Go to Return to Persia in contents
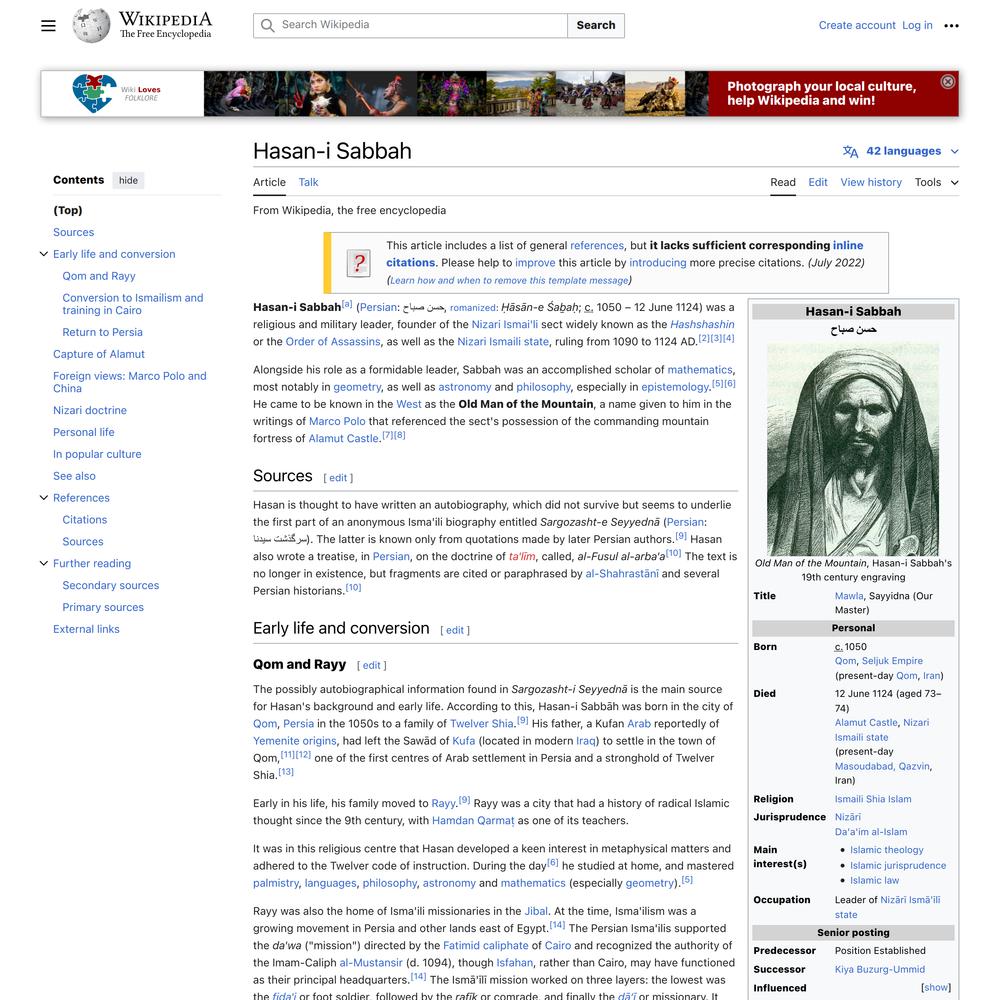 coord(103,332)
